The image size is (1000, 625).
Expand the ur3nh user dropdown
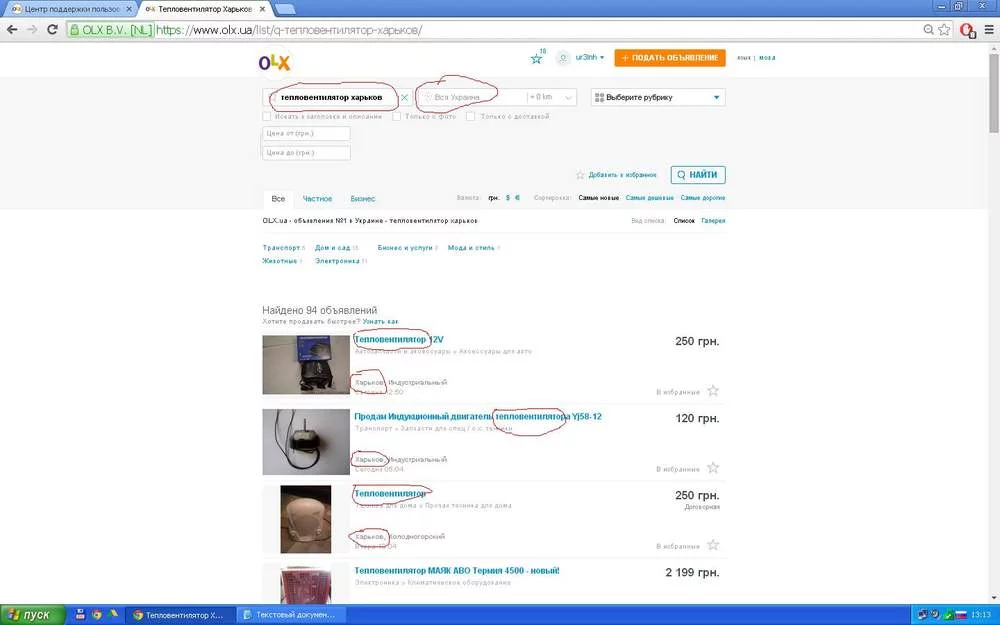590,57
